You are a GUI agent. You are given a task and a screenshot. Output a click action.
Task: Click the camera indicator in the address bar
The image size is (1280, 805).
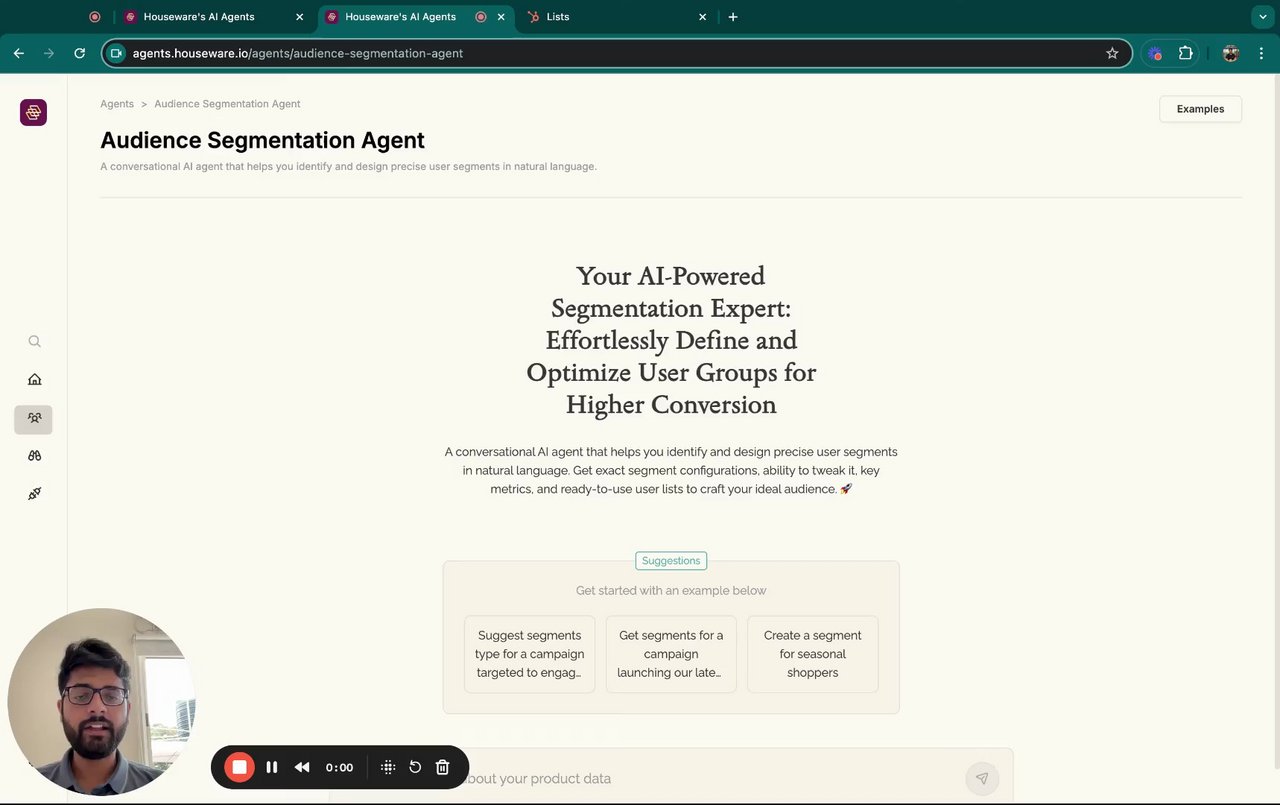click(116, 53)
